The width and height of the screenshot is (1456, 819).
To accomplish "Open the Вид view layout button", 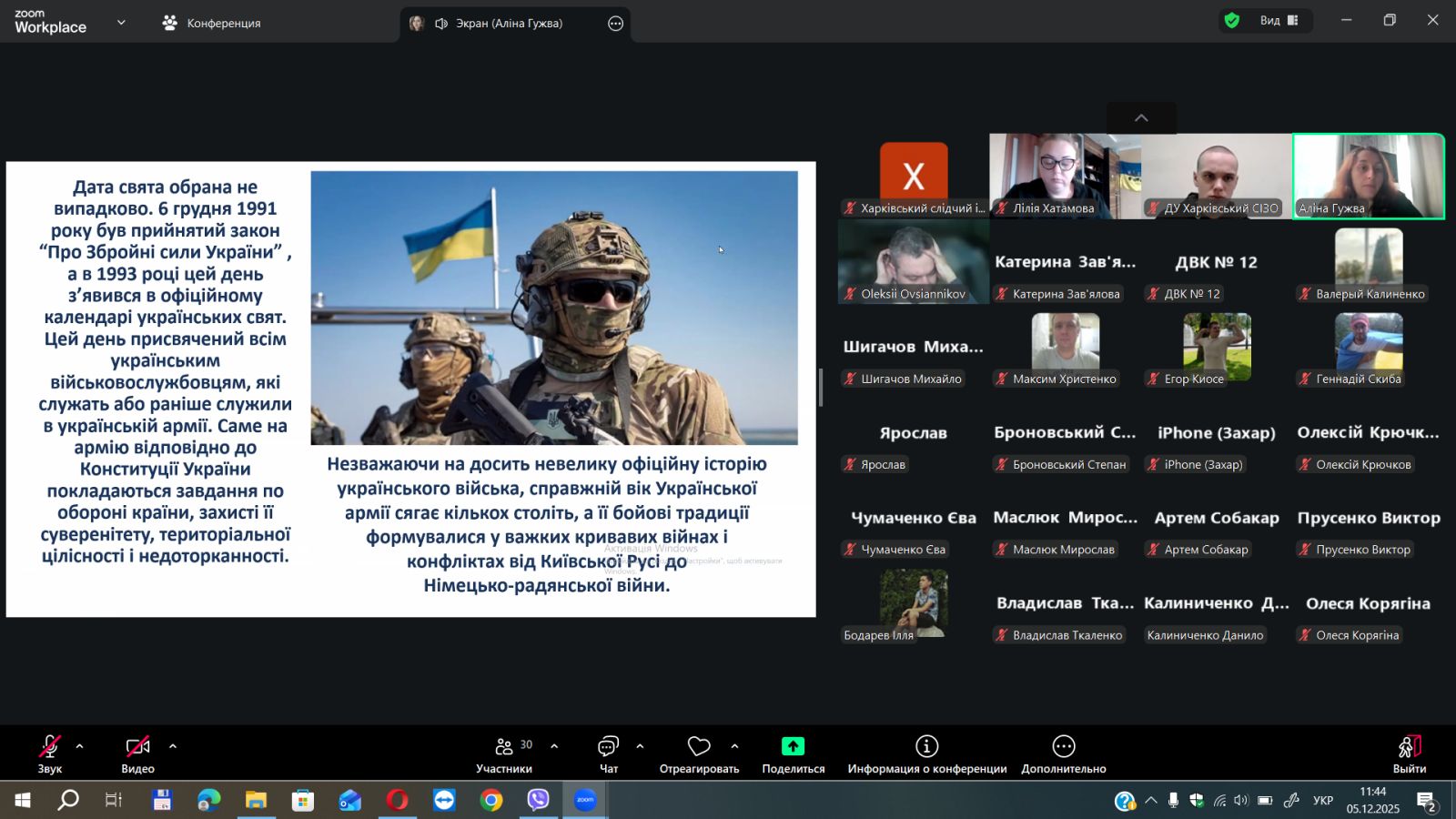I will [1278, 21].
